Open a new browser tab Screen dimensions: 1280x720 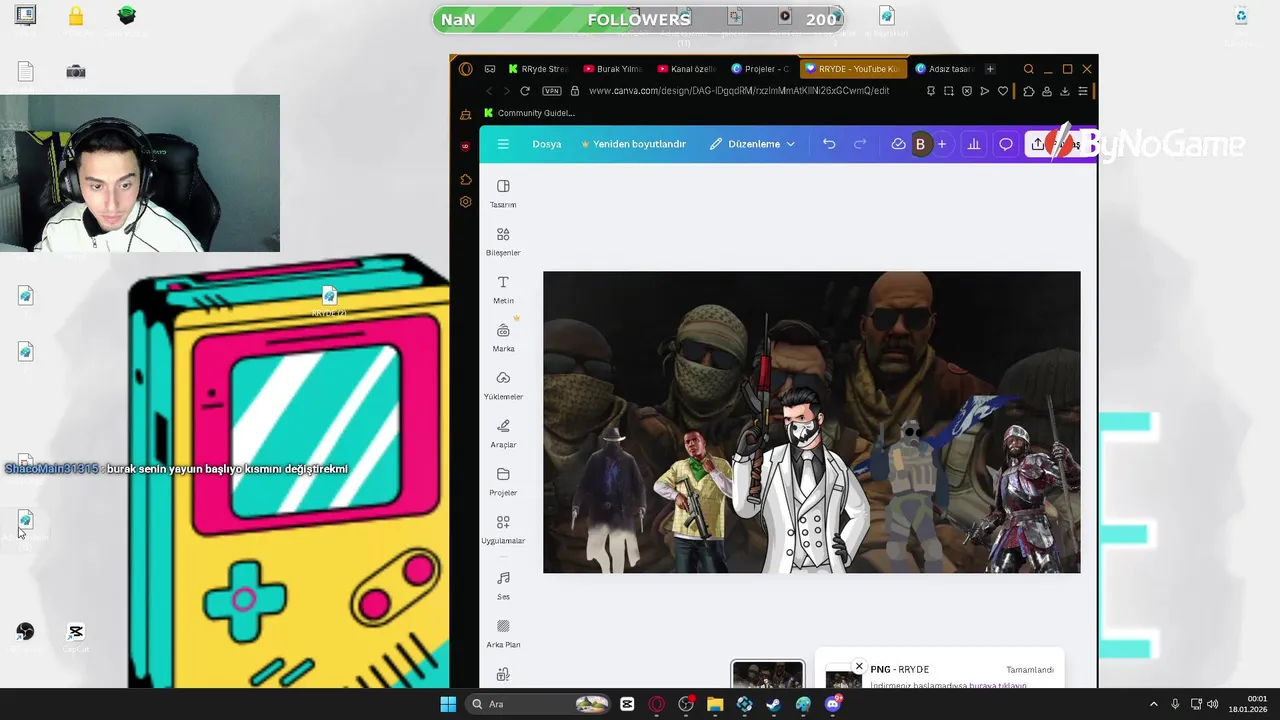pos(990,69)
